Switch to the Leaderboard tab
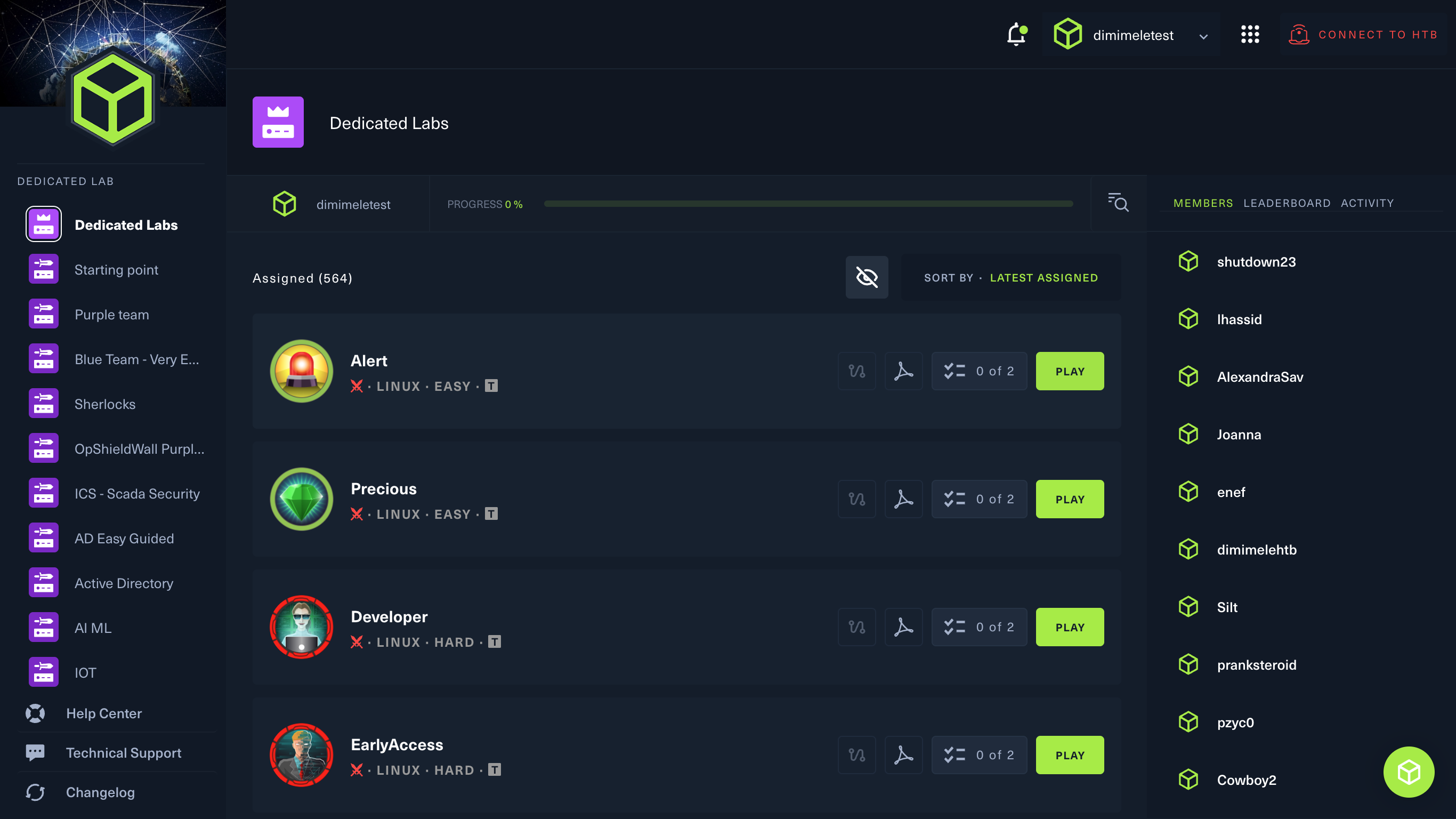The width and height of the screenshot is (1456, 819). (1287, 203)
